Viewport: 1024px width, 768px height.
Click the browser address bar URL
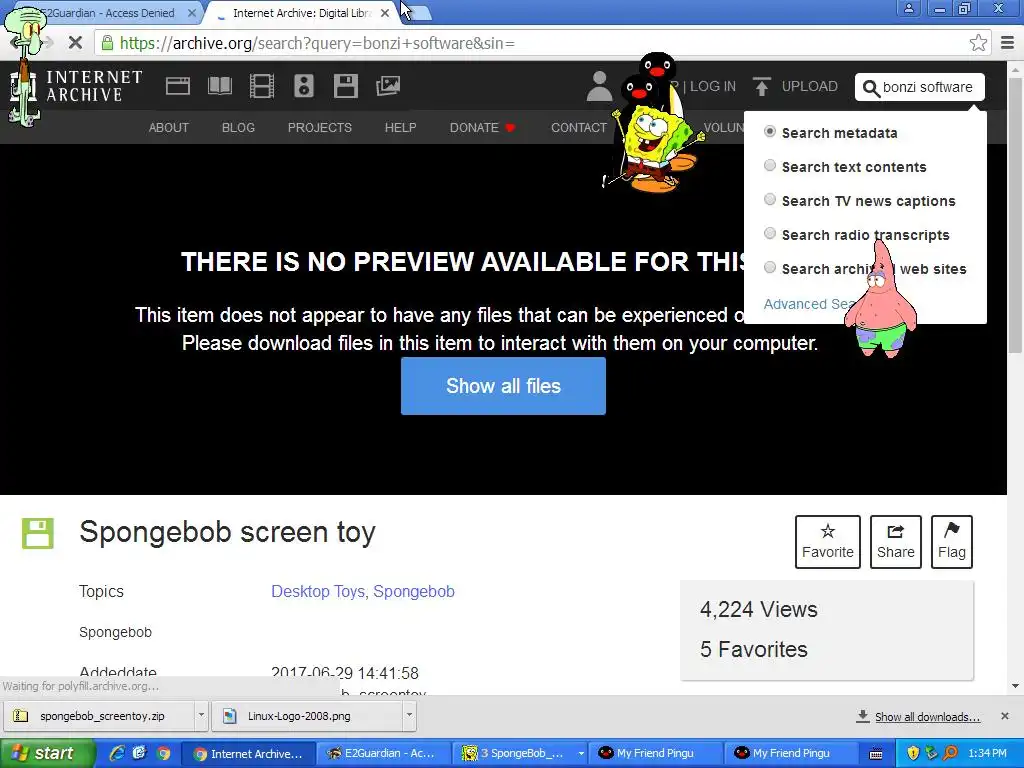tap(317, 43)
